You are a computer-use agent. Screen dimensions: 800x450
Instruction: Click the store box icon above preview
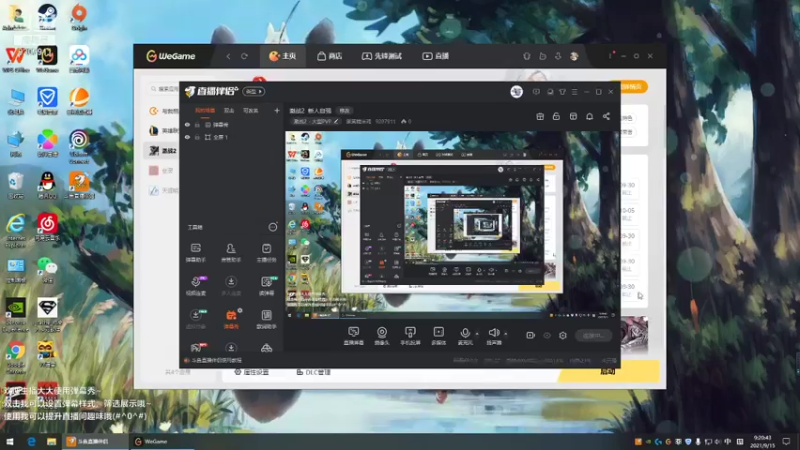click(573, 116)
